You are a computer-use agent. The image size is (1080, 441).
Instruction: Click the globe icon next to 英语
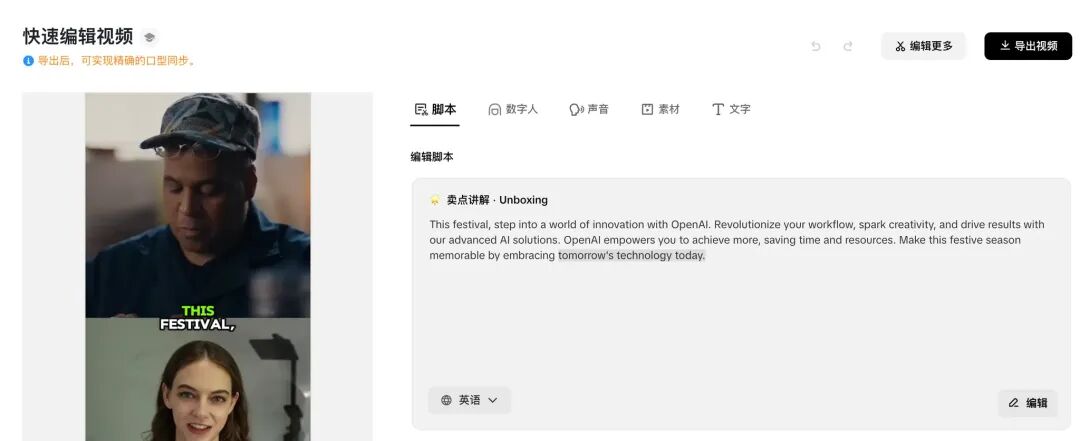[x=446, y=400]
